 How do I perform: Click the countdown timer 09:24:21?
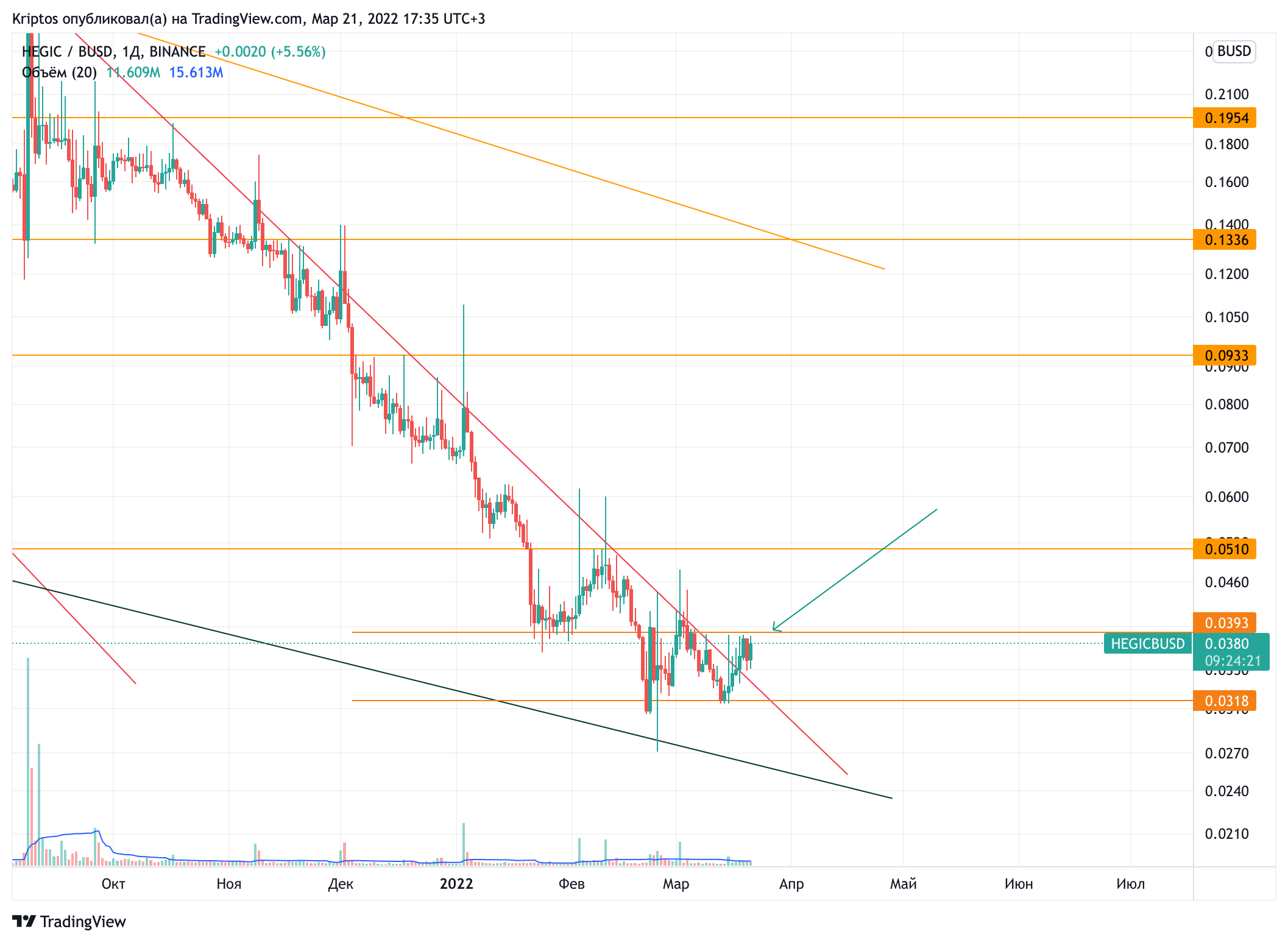click(1233, 661)
